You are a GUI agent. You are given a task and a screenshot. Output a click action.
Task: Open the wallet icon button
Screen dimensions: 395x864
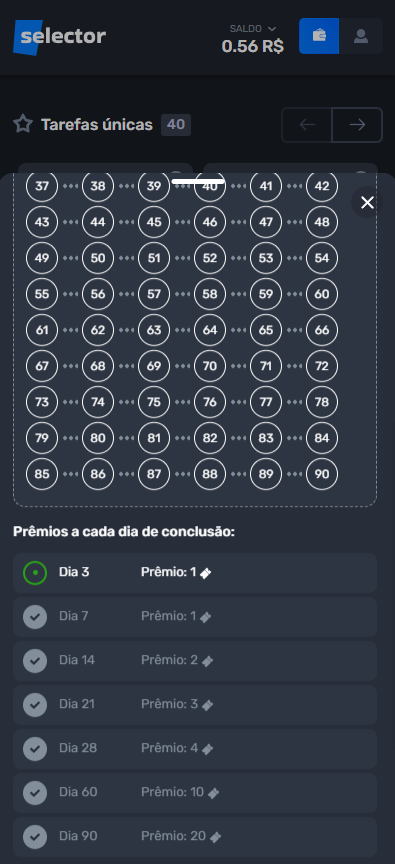tap(319, 36)
